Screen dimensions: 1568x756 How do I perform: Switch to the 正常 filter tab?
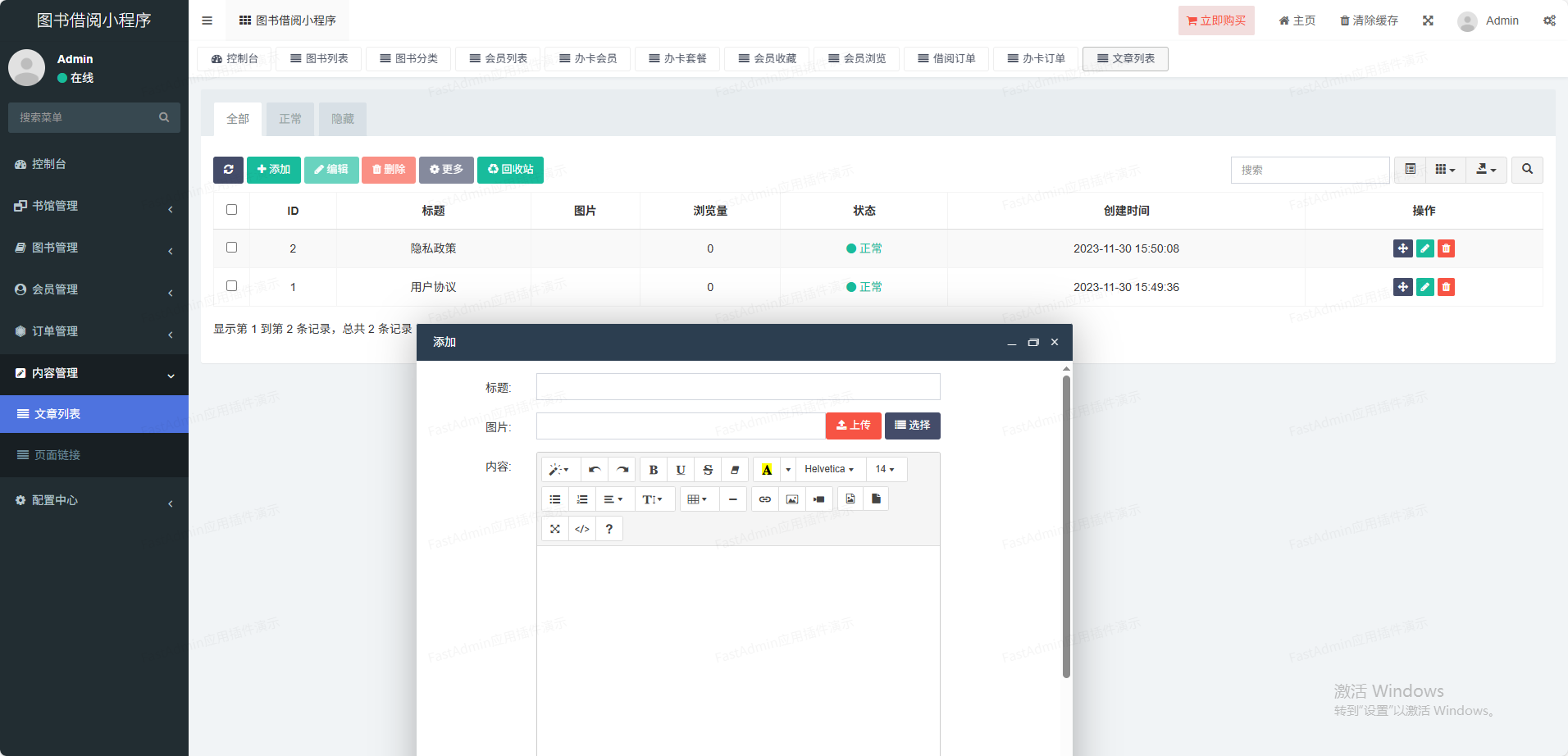coord(290,120)
